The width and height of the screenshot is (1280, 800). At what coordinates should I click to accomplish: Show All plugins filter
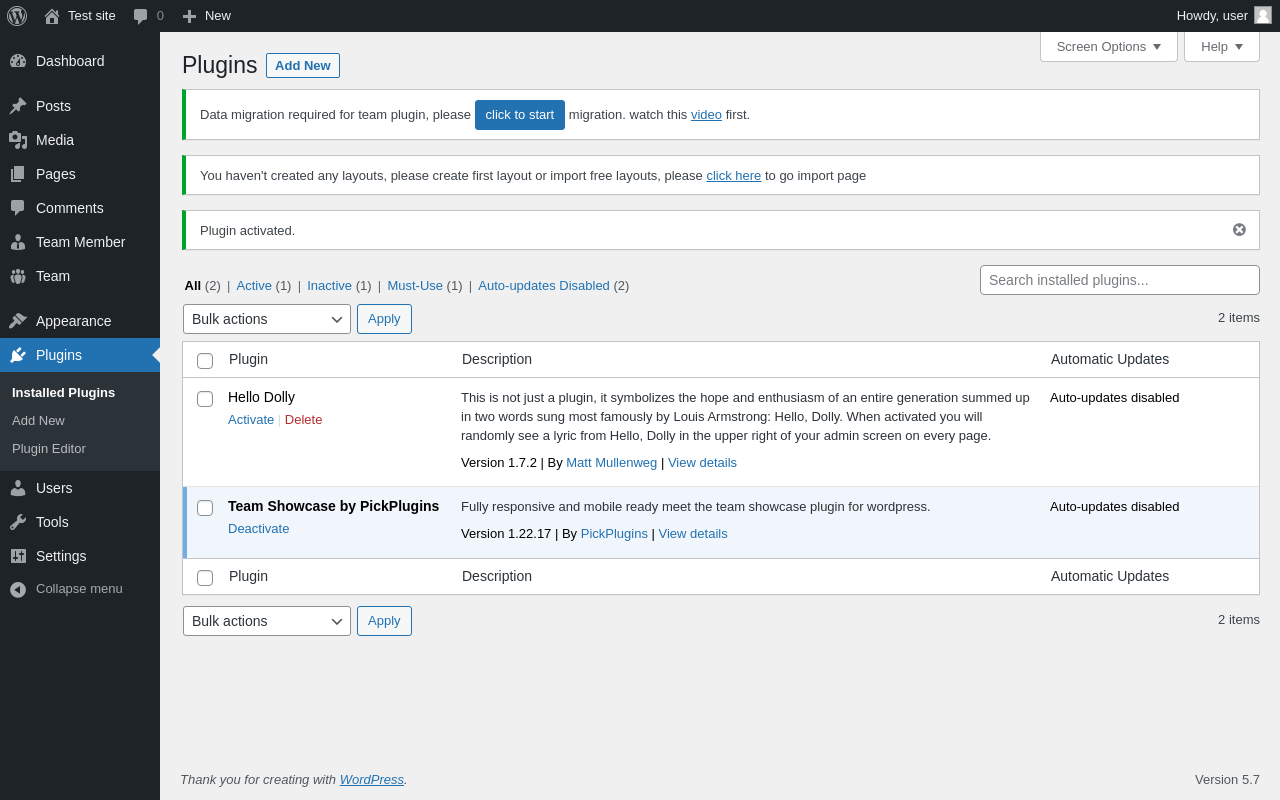click(x=193, y=286)
